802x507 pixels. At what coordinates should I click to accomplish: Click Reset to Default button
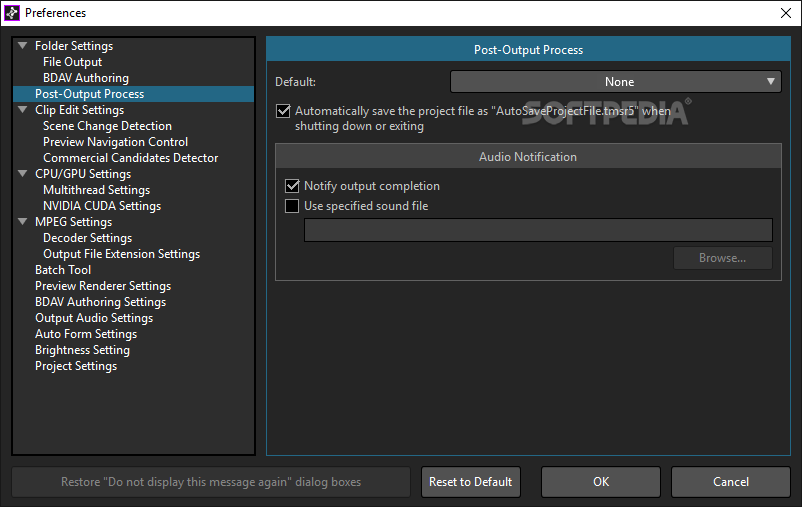(x=471, y=482)
